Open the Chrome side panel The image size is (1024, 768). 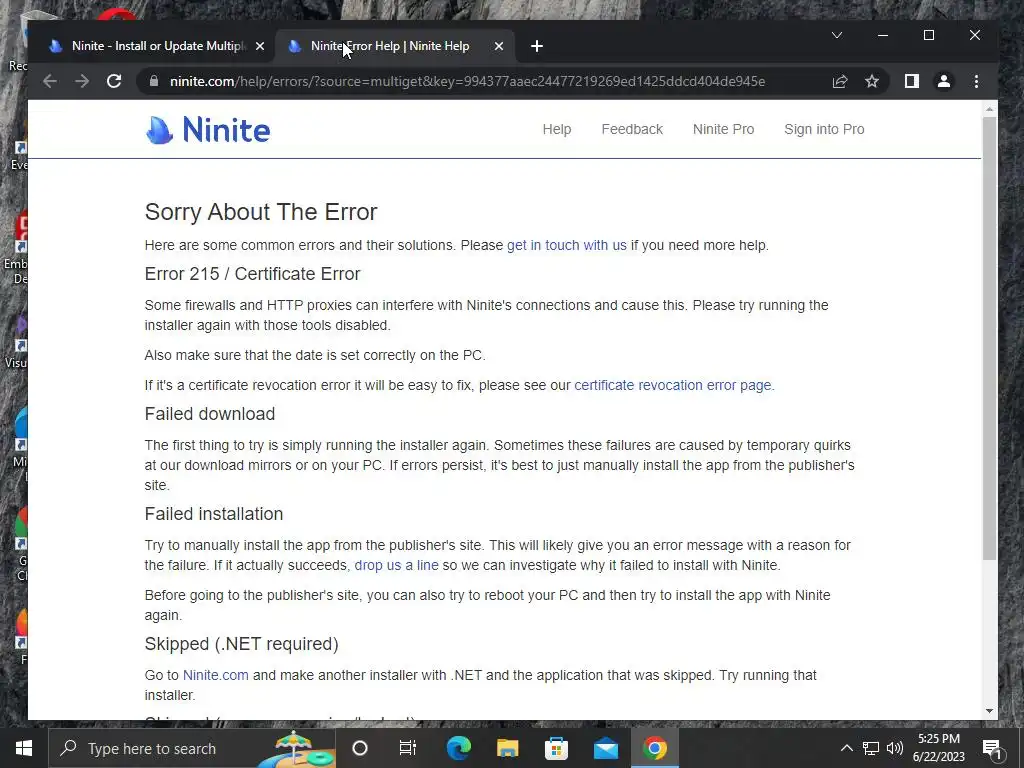(912, 81)
